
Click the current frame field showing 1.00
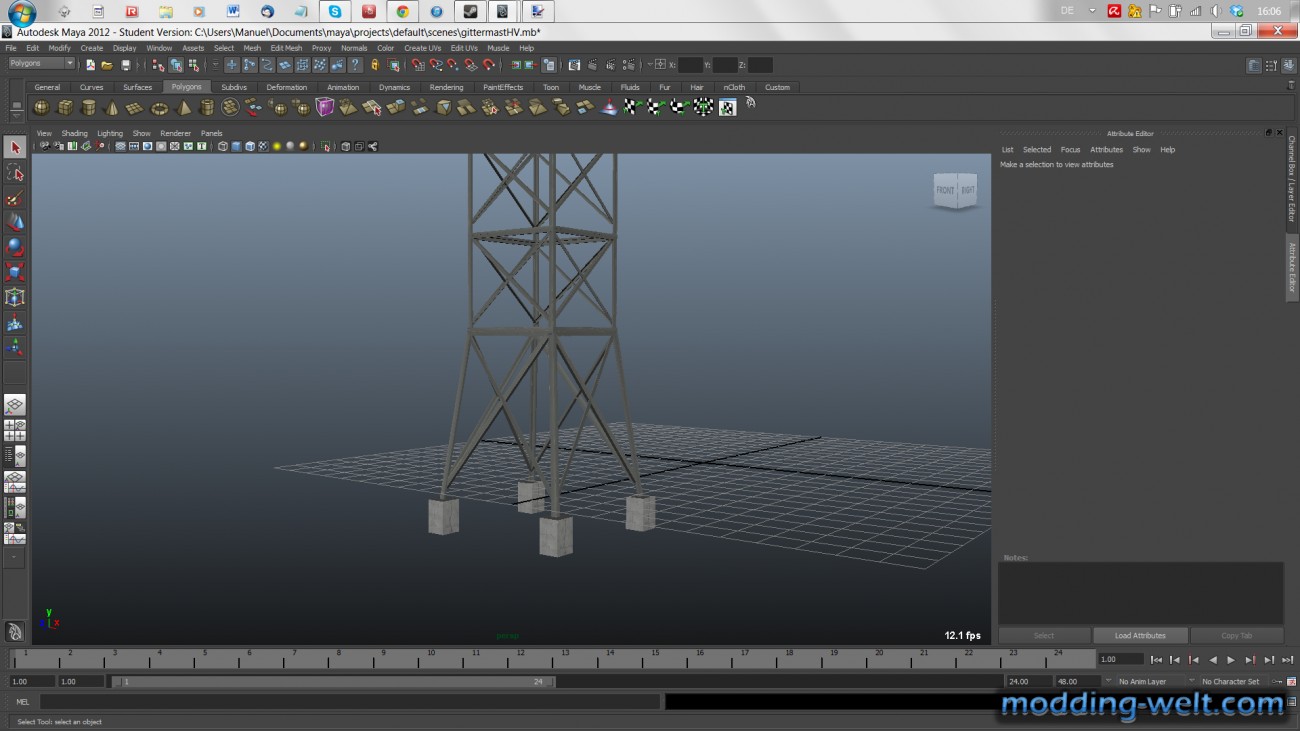(x=1120, y=660)
